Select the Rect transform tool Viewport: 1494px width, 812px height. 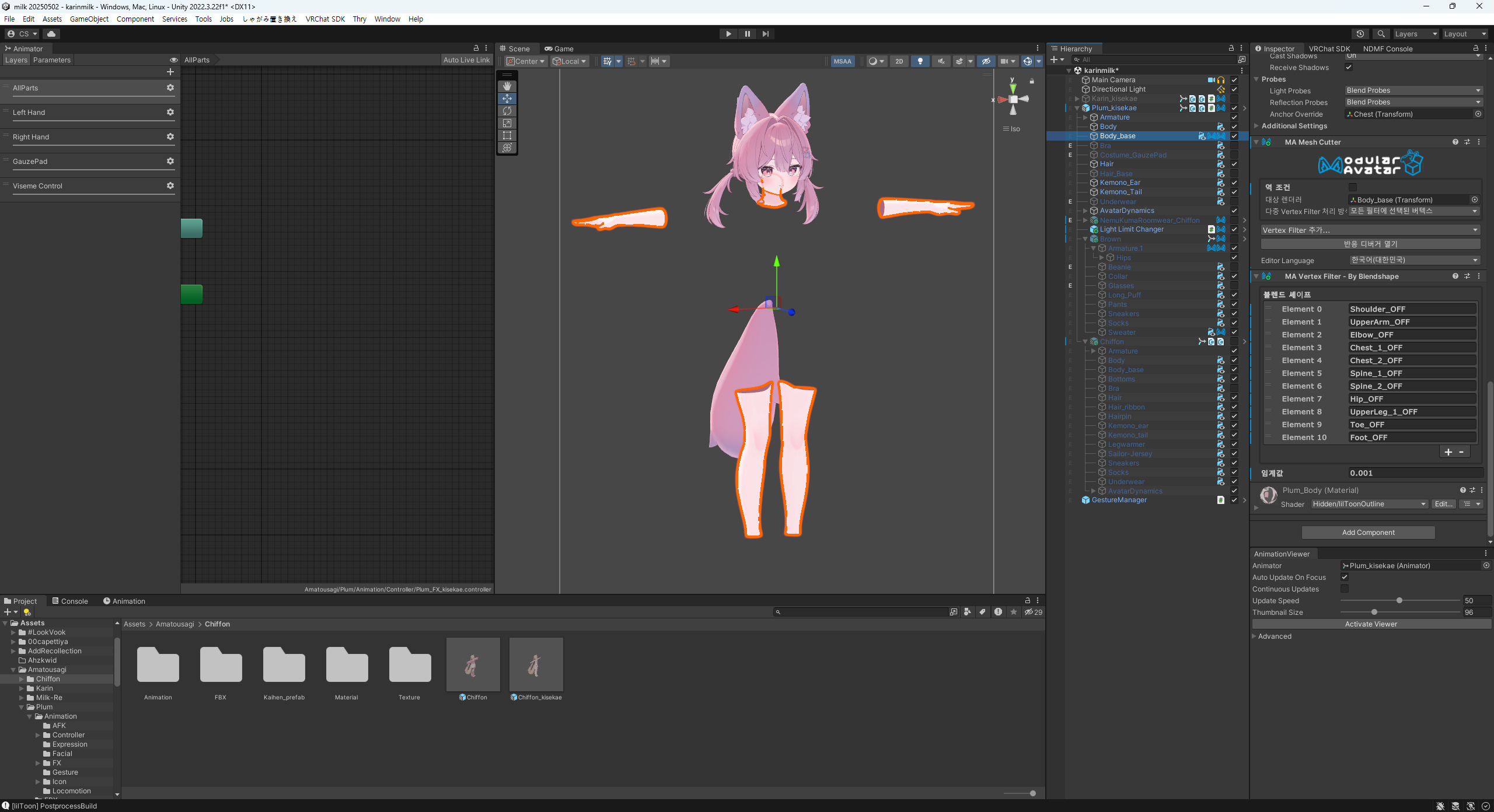tap(507, 135)
